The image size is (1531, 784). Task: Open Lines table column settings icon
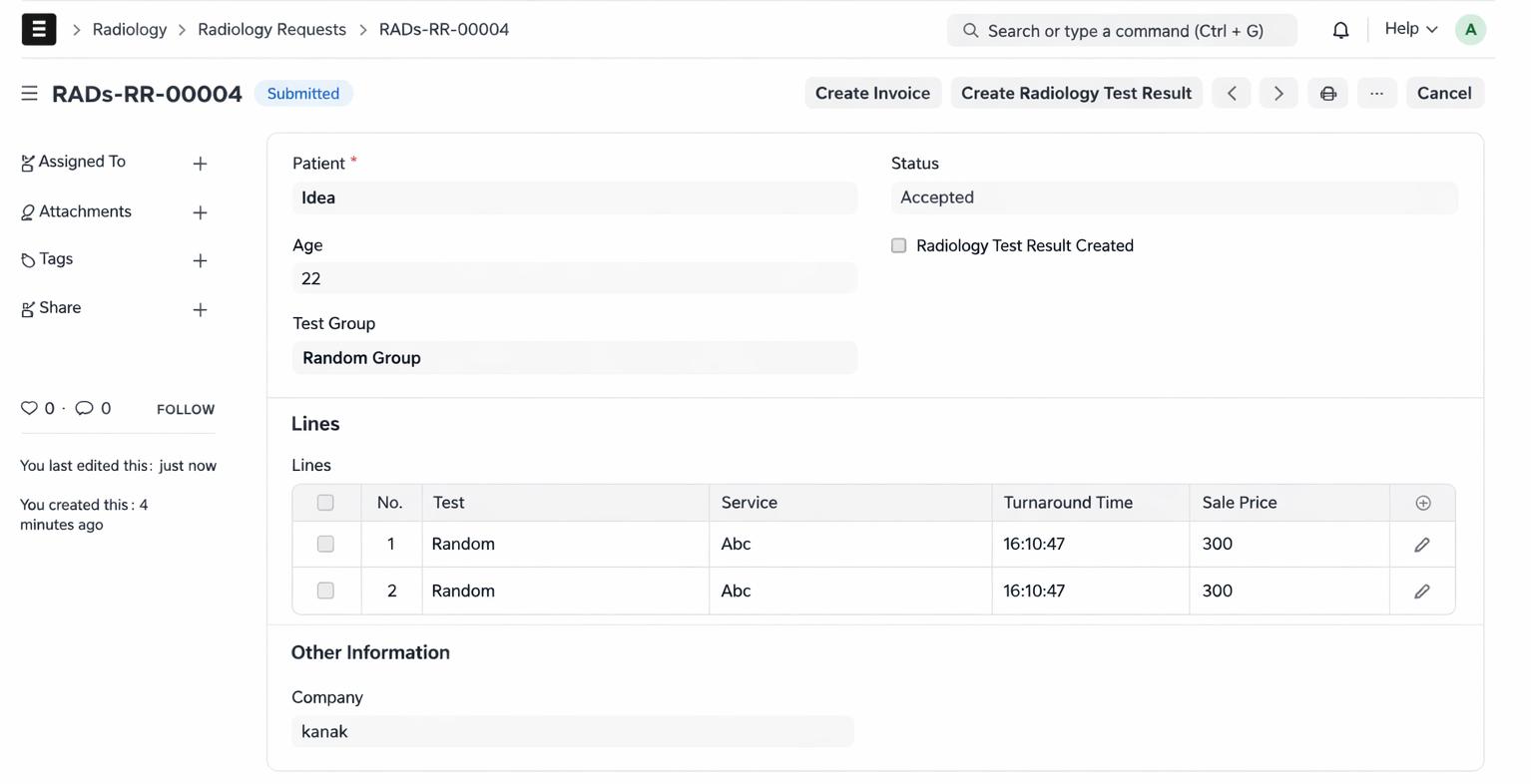1423,503
